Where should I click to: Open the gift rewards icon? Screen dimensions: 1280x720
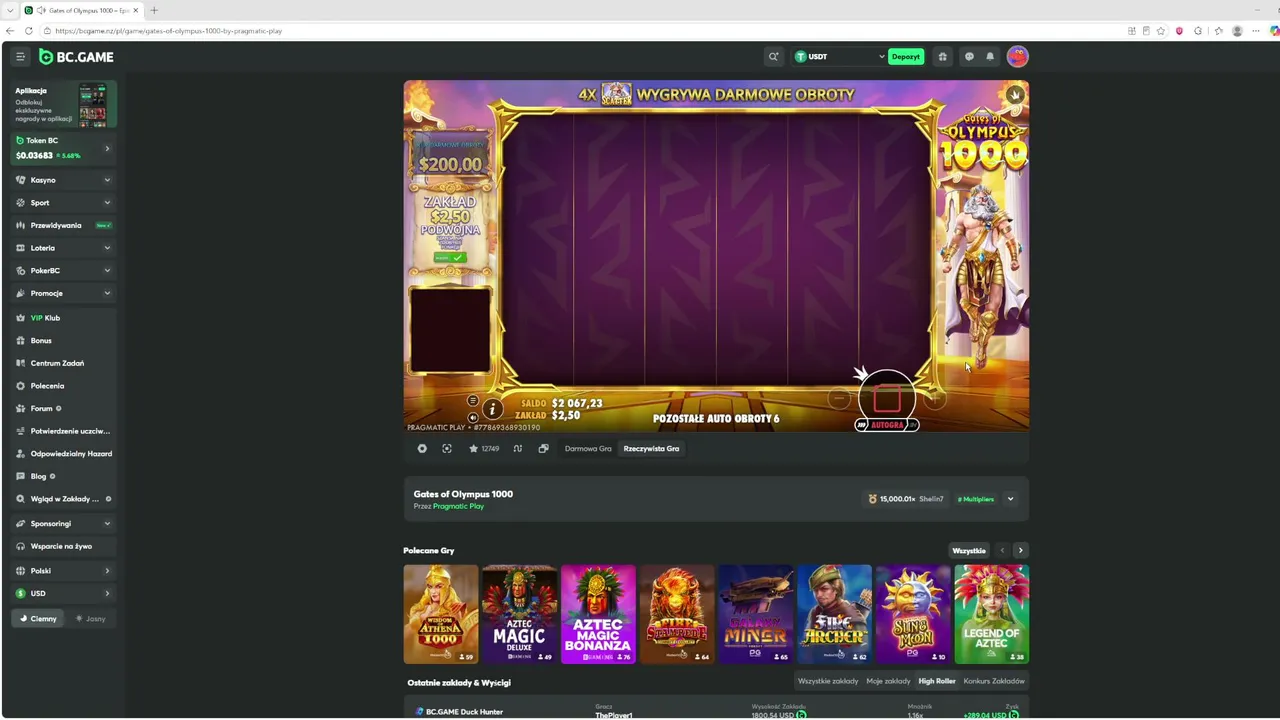[x=942, y=57]
